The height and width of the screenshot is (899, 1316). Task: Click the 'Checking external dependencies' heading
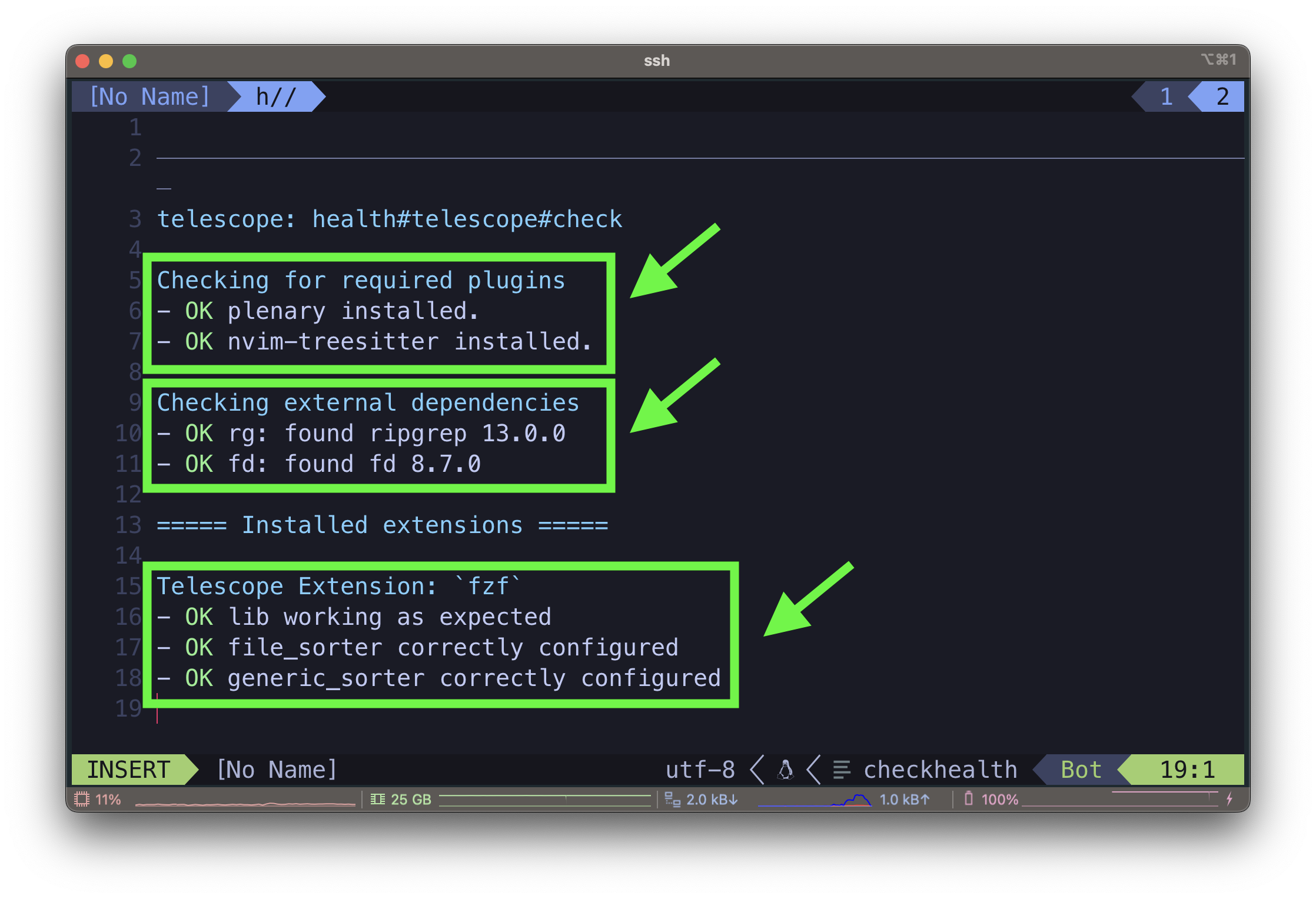click(x=368, y=403)
